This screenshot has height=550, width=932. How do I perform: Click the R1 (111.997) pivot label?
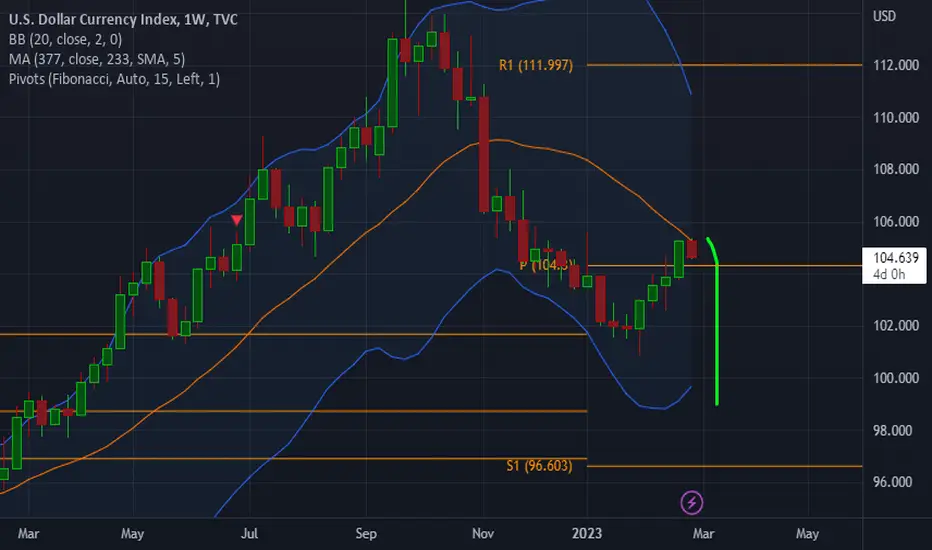coord(536,65)
